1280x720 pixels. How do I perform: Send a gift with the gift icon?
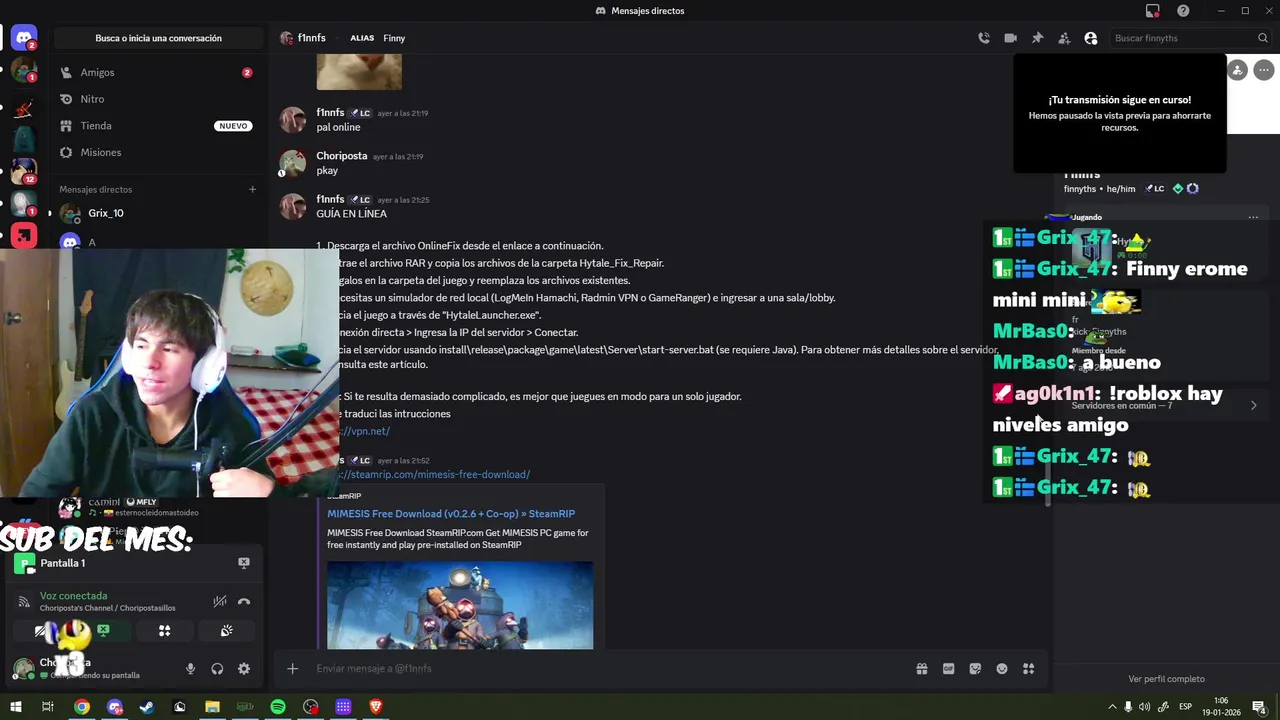pos(922,669)
